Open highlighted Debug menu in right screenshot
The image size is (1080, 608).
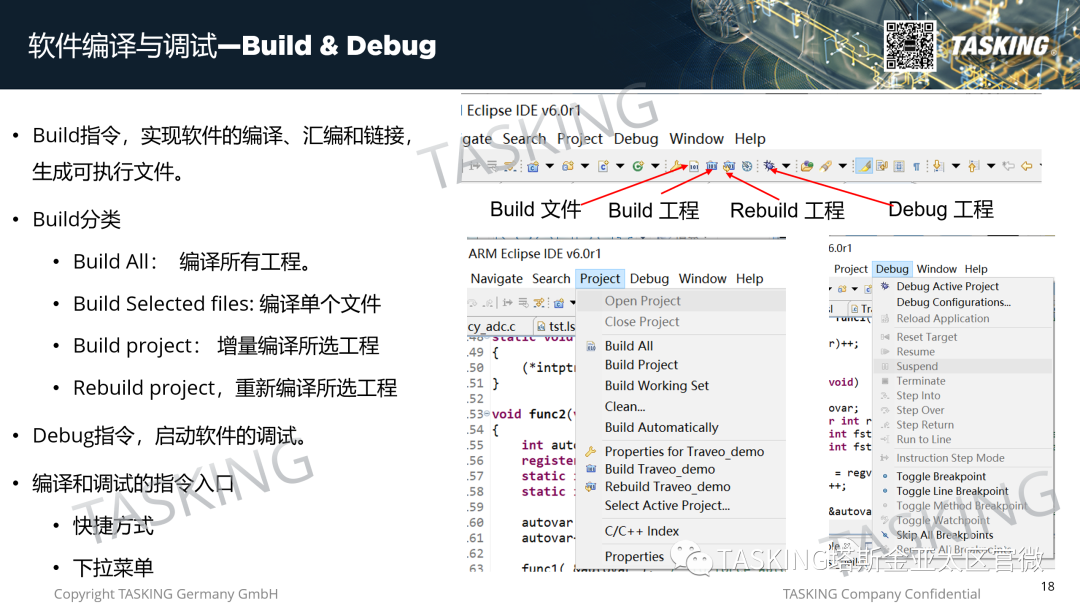tap(892, 269)
